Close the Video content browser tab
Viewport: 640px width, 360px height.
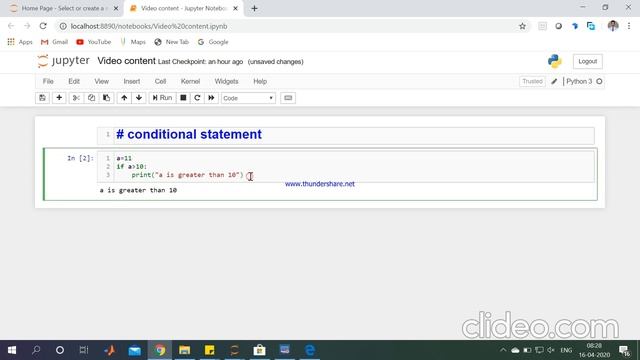click(236, 8)
